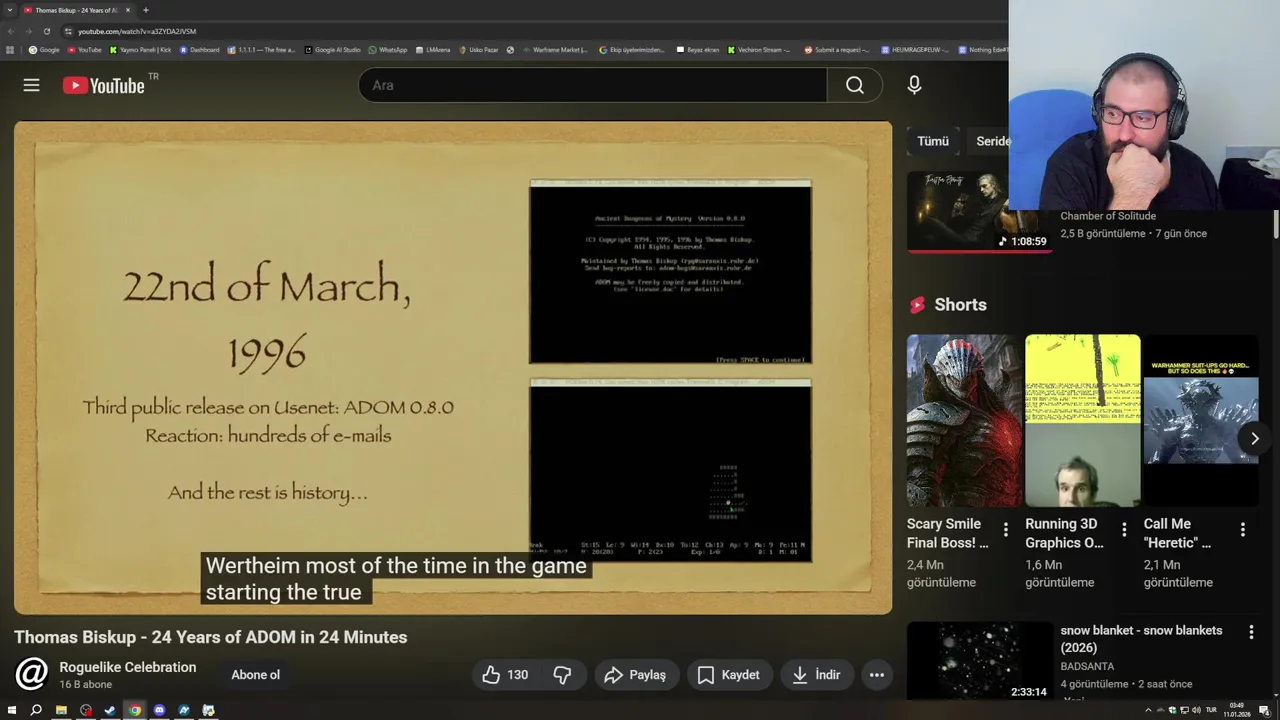Viewport: 1280px width, 720px height.
Task: Open the Warframe Market bookmark
Action: point(555,49)
